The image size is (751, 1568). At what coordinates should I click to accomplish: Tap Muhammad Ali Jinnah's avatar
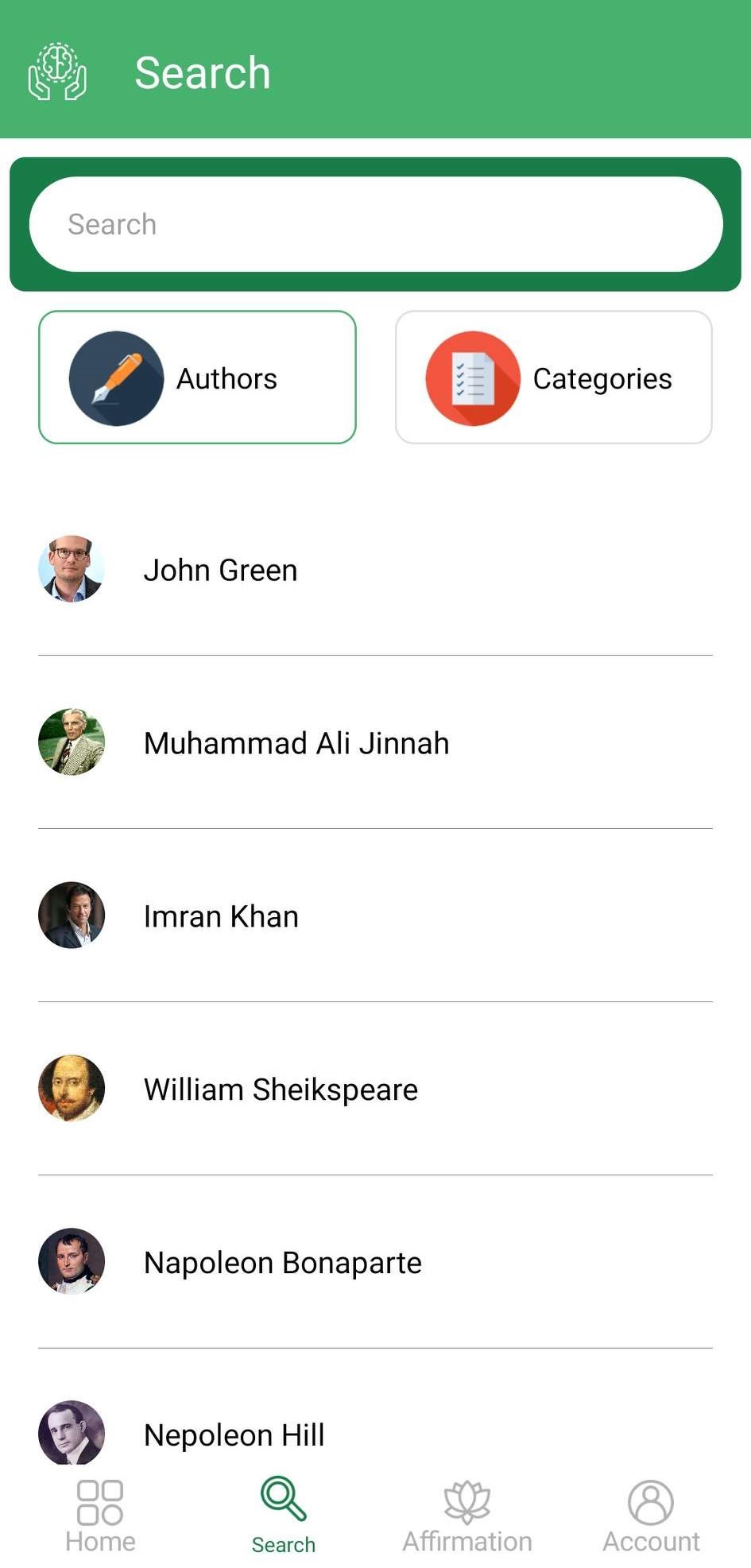coord(72,742)
